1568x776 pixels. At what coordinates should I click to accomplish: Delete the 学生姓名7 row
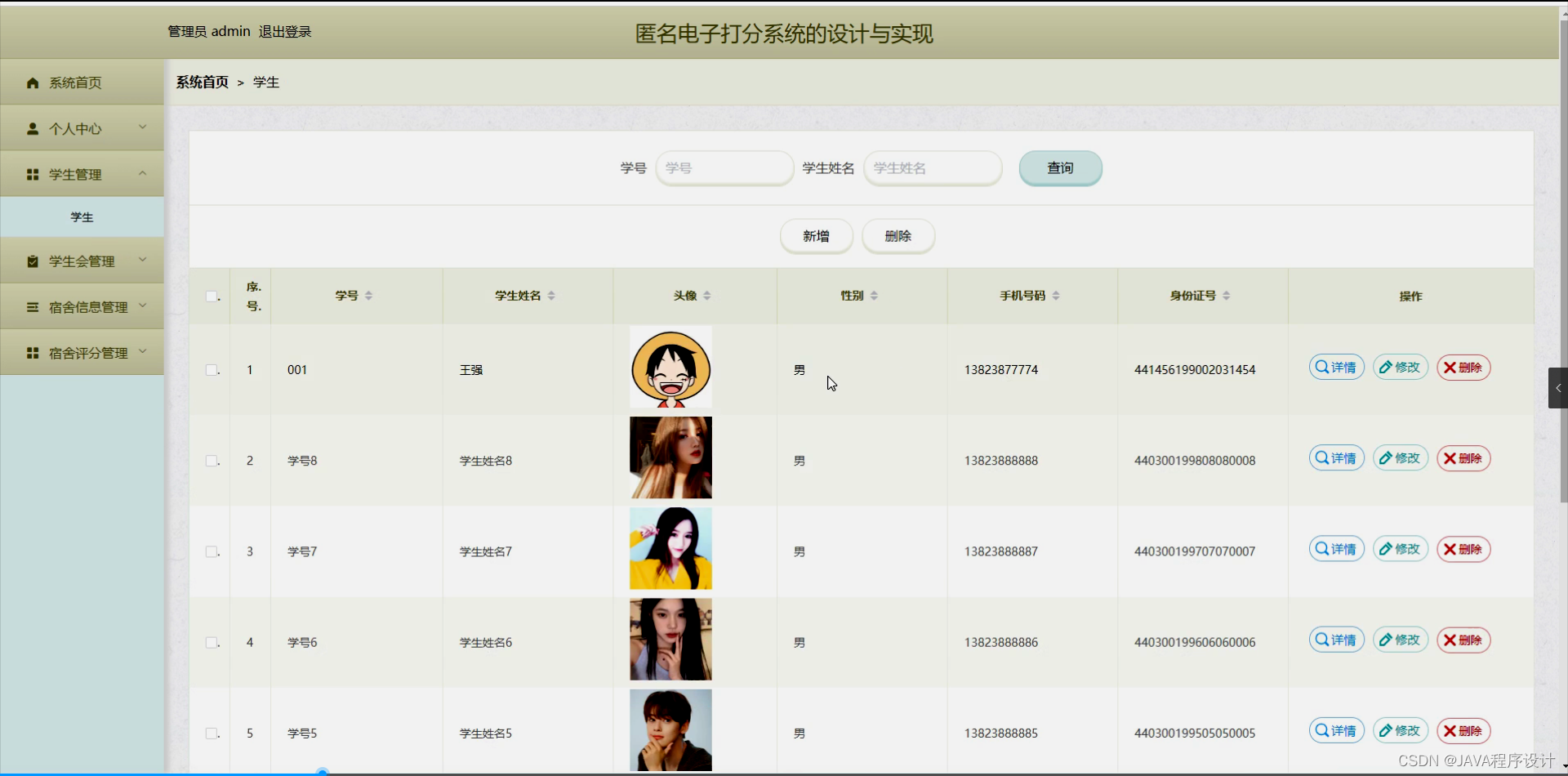click(x=1463, y=549)
